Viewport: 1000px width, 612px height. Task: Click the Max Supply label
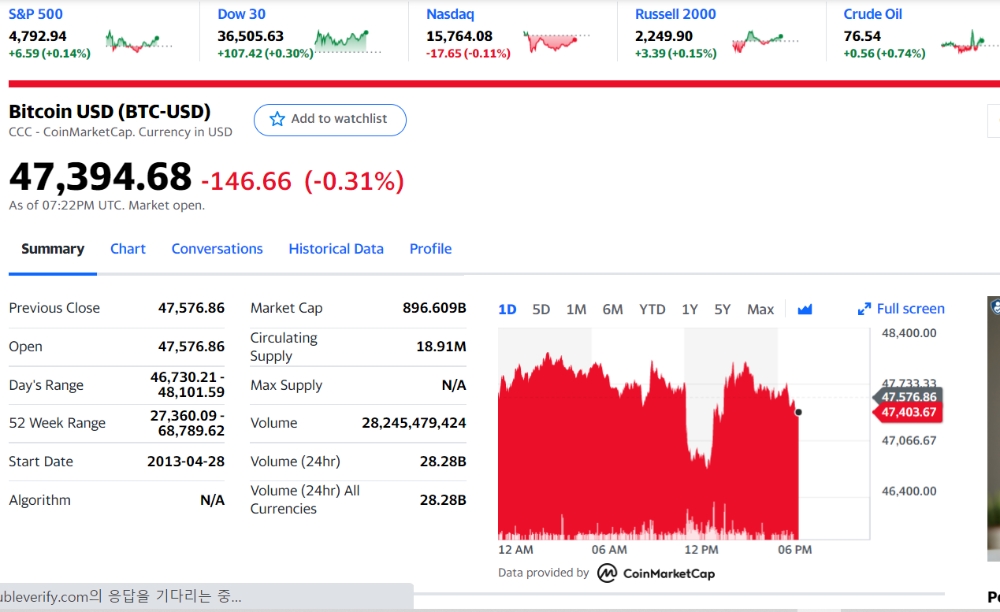(286, 385)
